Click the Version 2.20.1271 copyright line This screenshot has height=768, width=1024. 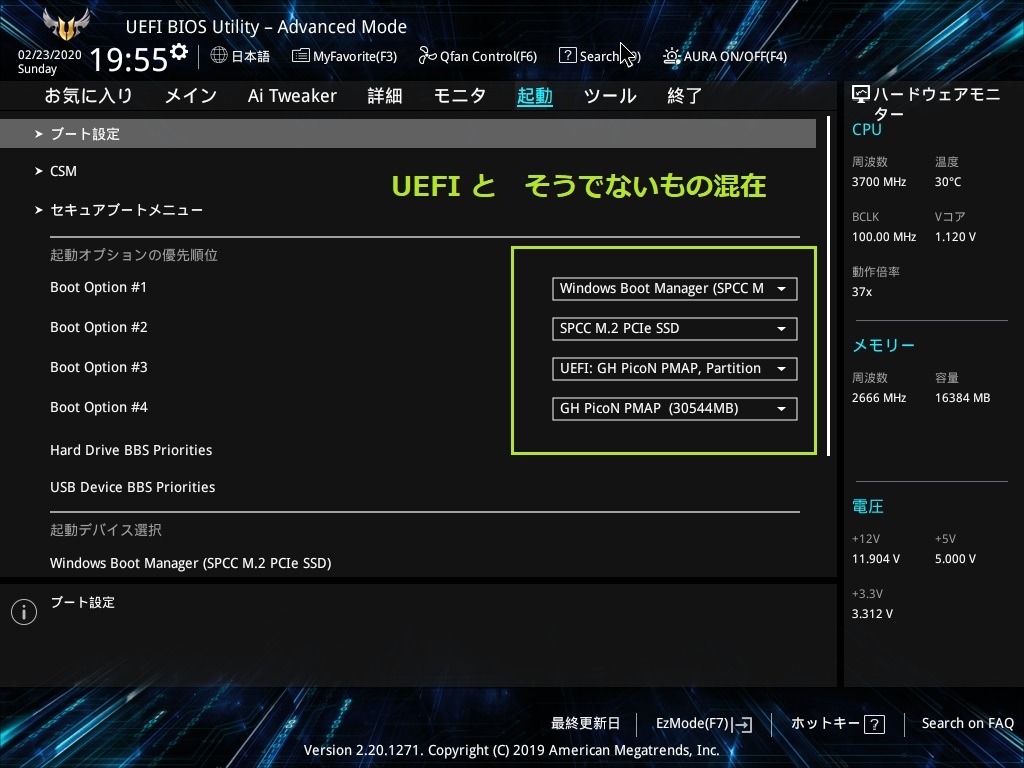point(512,750)
